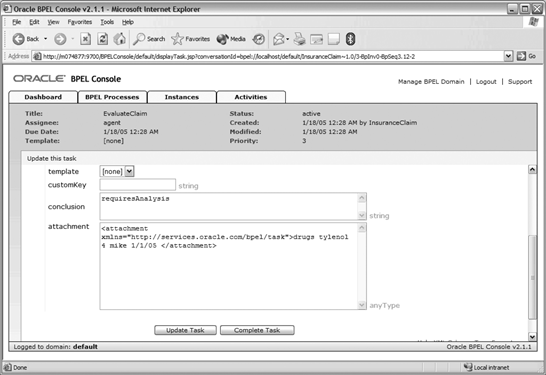
Task: Click the Windows logo throbber icon
Action: [533, 22]
